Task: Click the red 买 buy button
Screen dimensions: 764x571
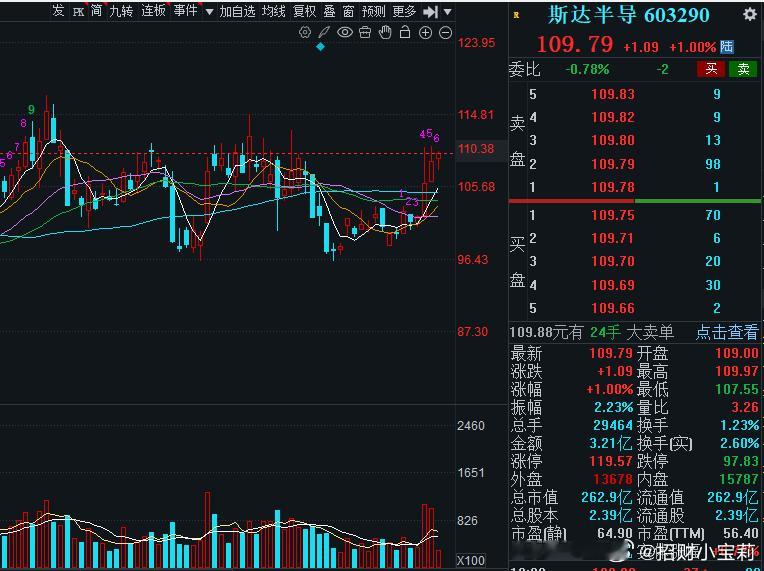Action: tap(711, 69)
